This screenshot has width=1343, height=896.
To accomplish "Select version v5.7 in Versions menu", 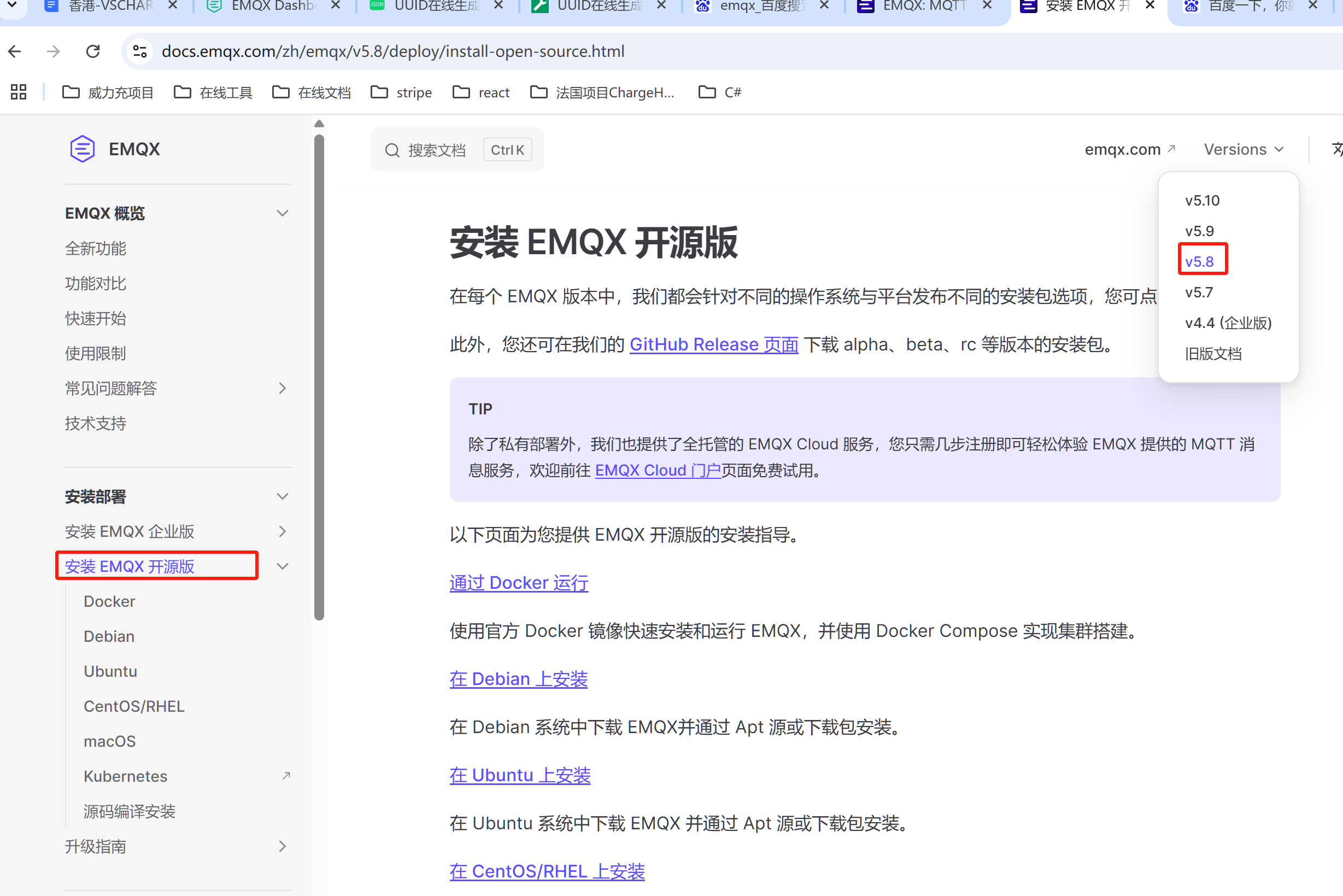I will (1199, 292).
